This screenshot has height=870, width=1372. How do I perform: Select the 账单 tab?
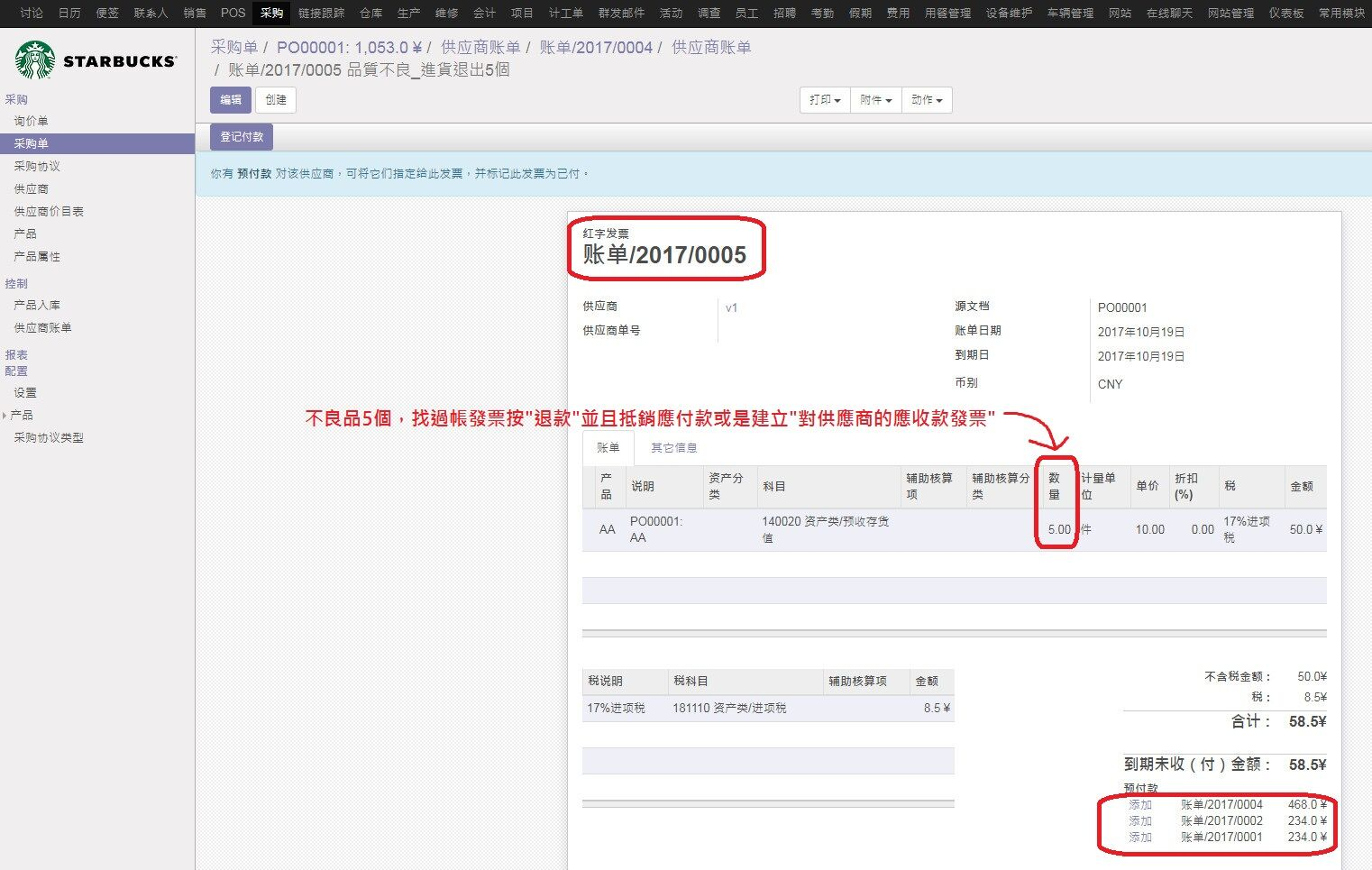(608, 448)
